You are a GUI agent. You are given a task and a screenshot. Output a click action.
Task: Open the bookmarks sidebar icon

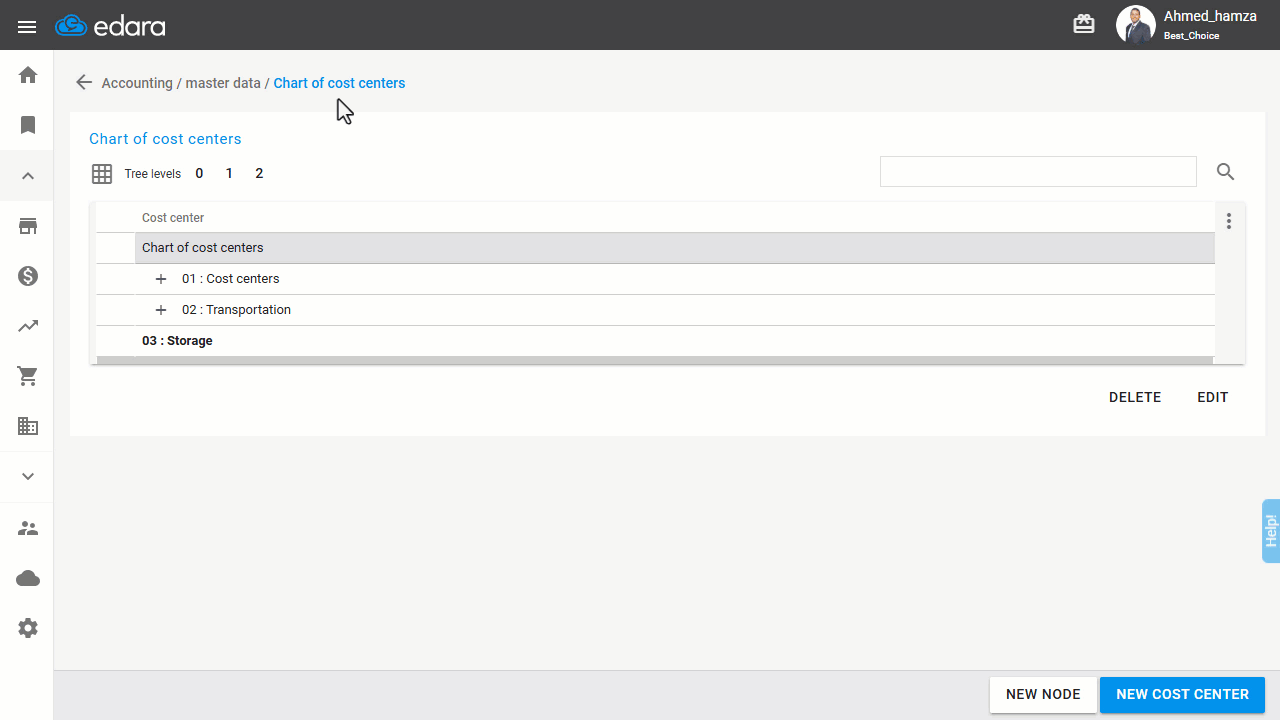click(28, 125)
